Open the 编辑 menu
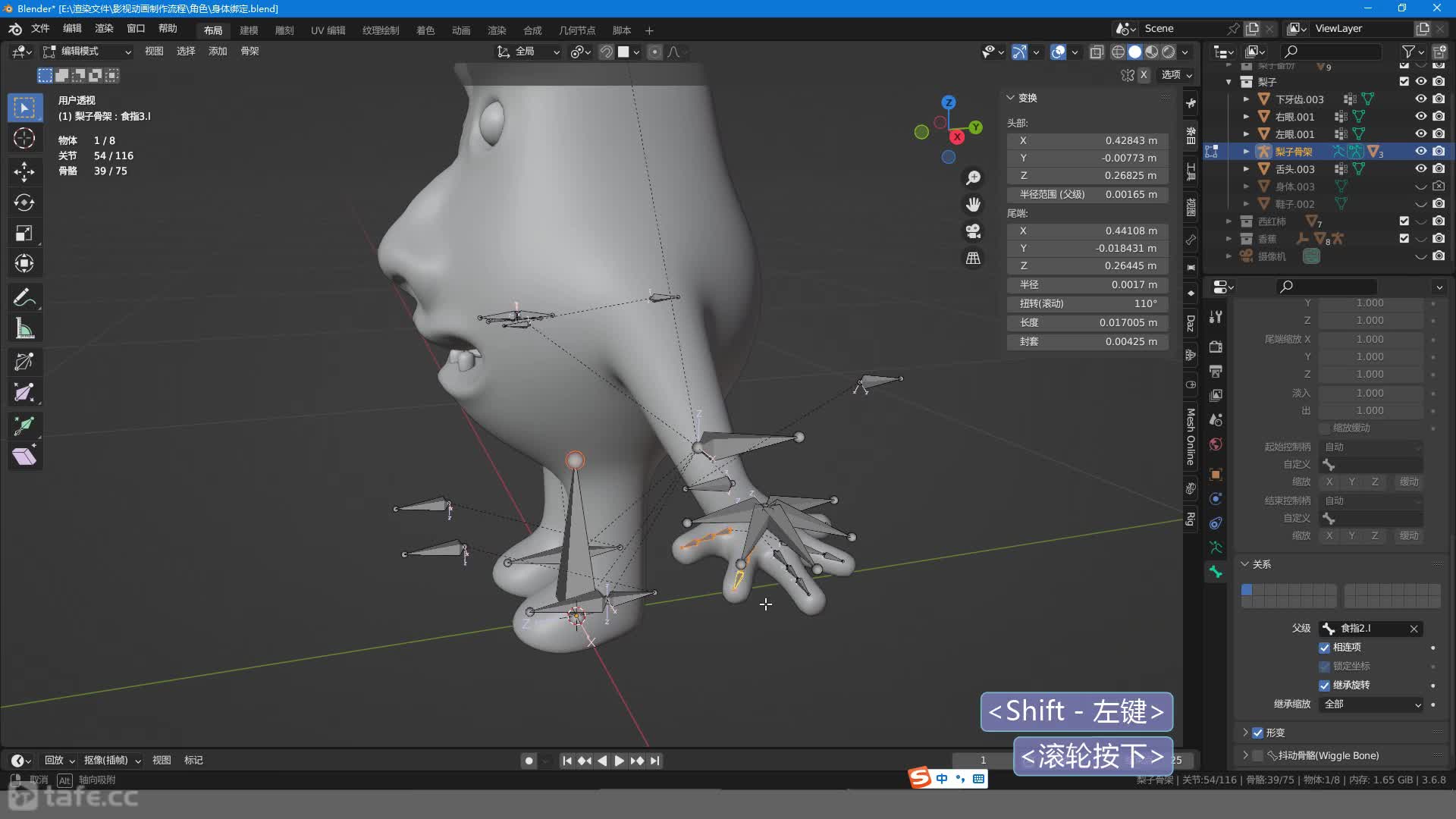1456x819 pixels. click(x=72, y=28)
